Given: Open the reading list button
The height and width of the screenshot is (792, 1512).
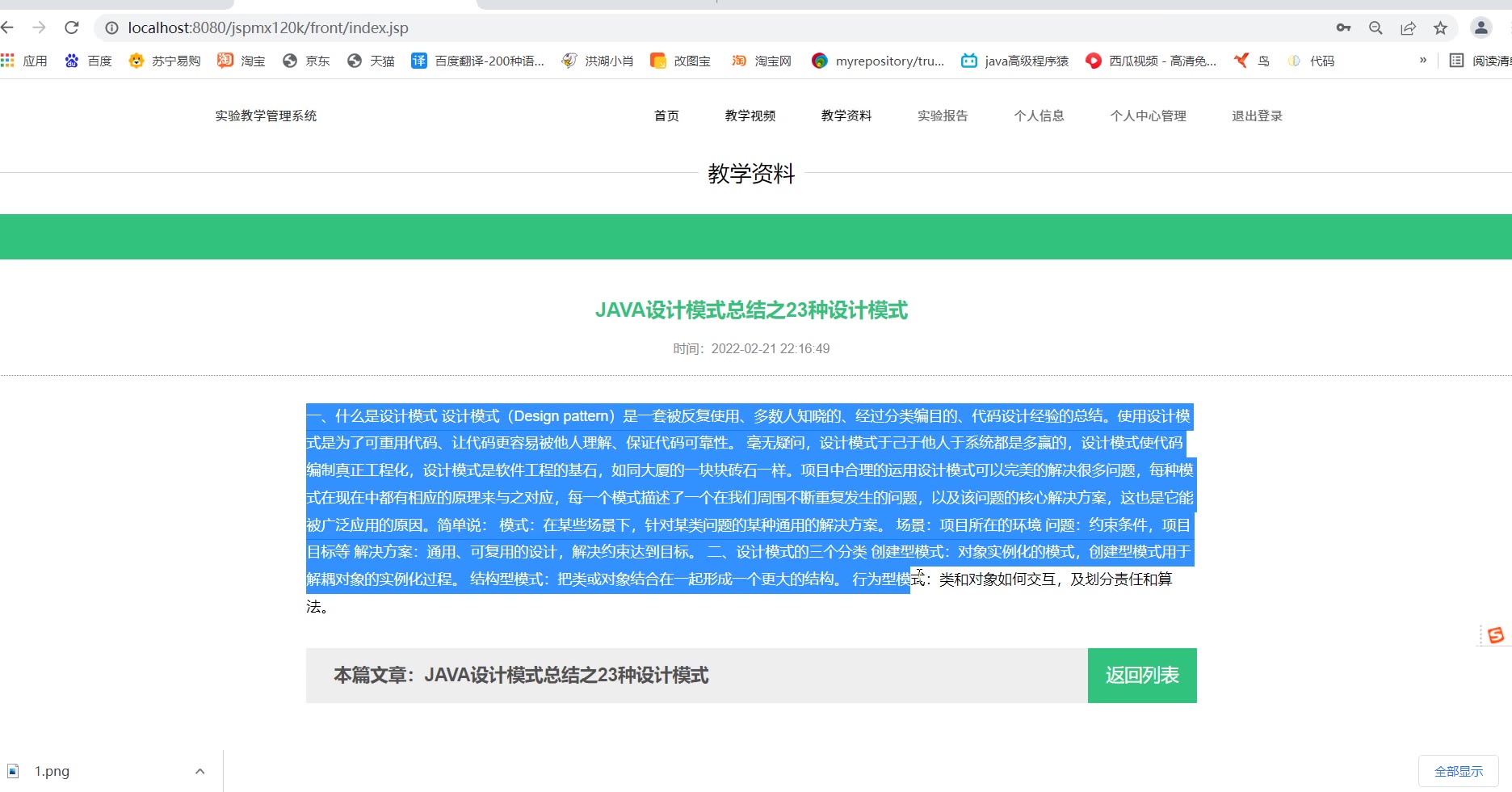Looking at the screenshot, I should 1480,61.
